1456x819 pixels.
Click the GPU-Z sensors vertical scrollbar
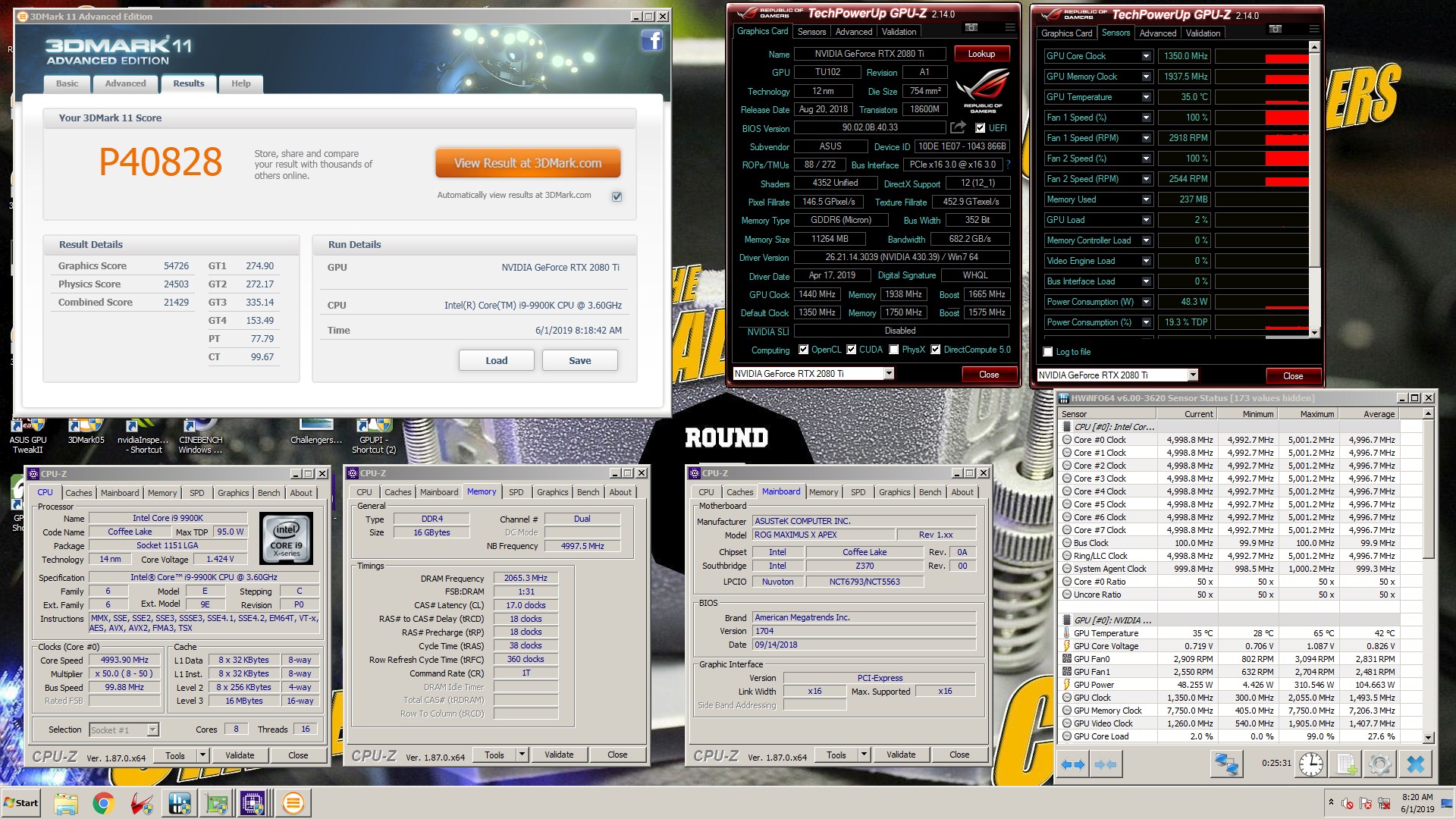coord(1314,190)
